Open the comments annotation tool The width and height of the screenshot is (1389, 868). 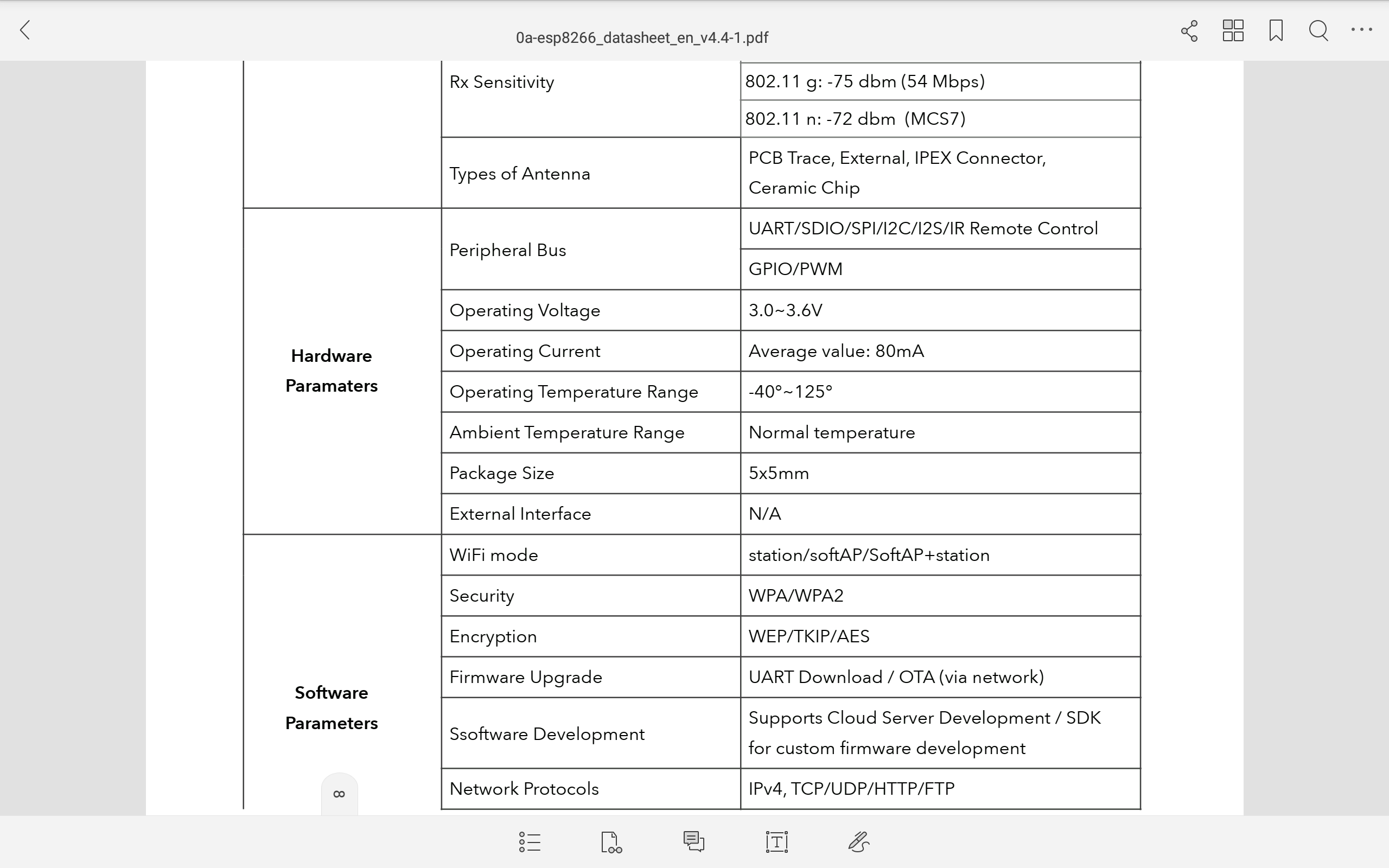(693, 842)
